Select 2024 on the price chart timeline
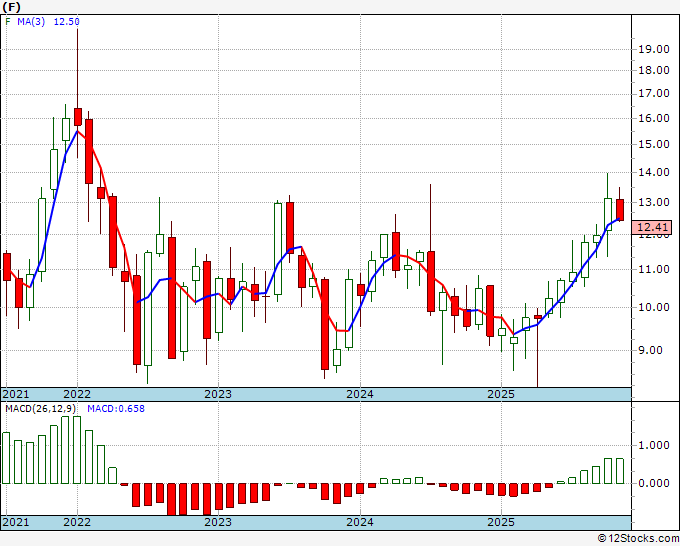This screenshot has width=680, height=546. point(360,394)
